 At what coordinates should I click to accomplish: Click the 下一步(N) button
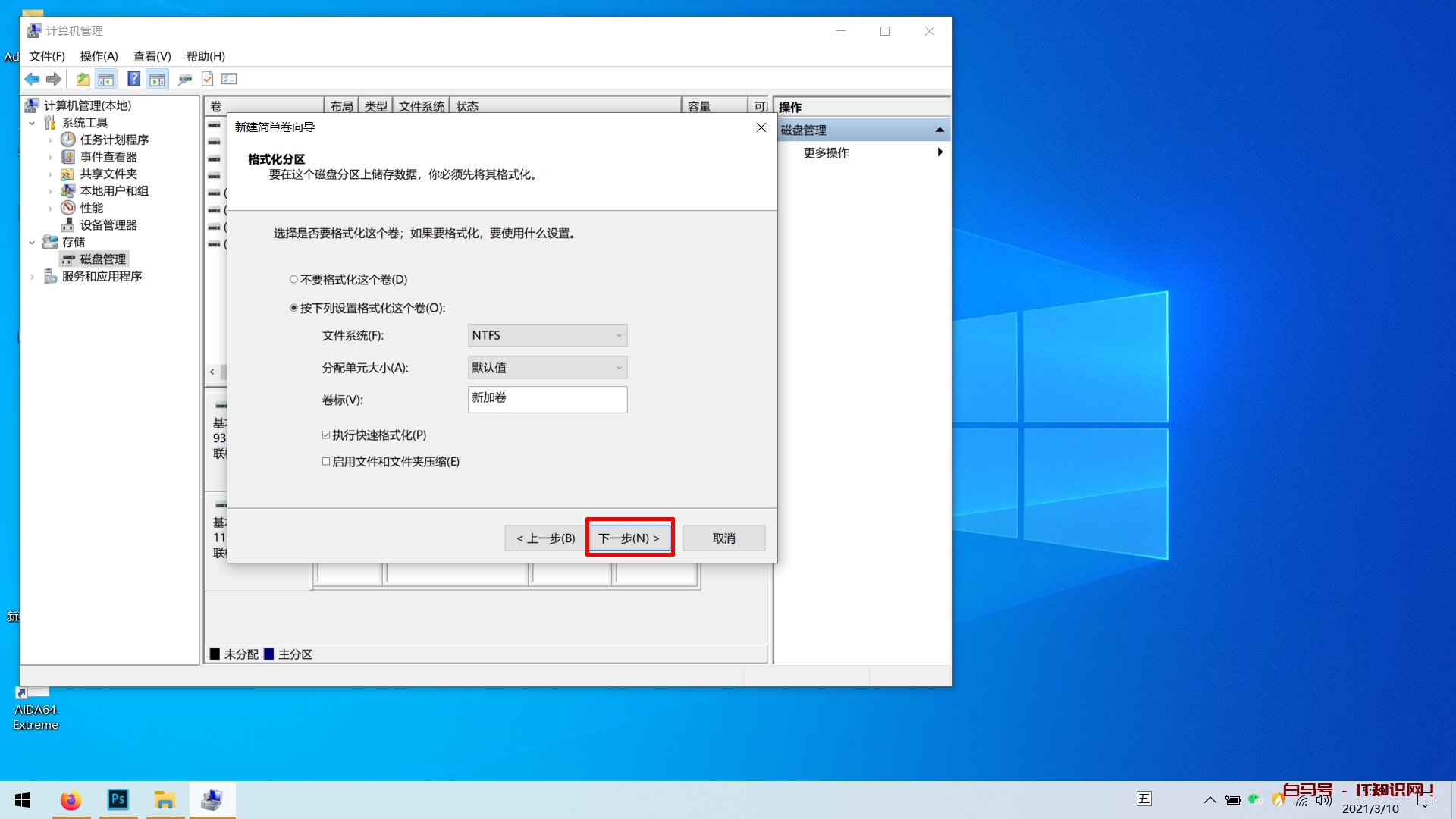coord(629,538)
